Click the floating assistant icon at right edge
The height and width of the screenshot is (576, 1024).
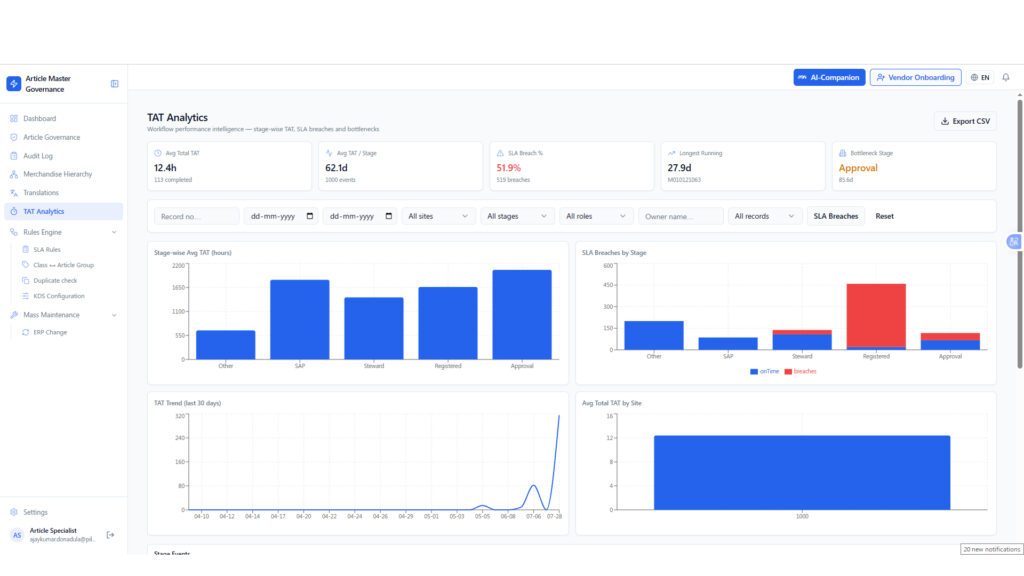point(1014,242)
